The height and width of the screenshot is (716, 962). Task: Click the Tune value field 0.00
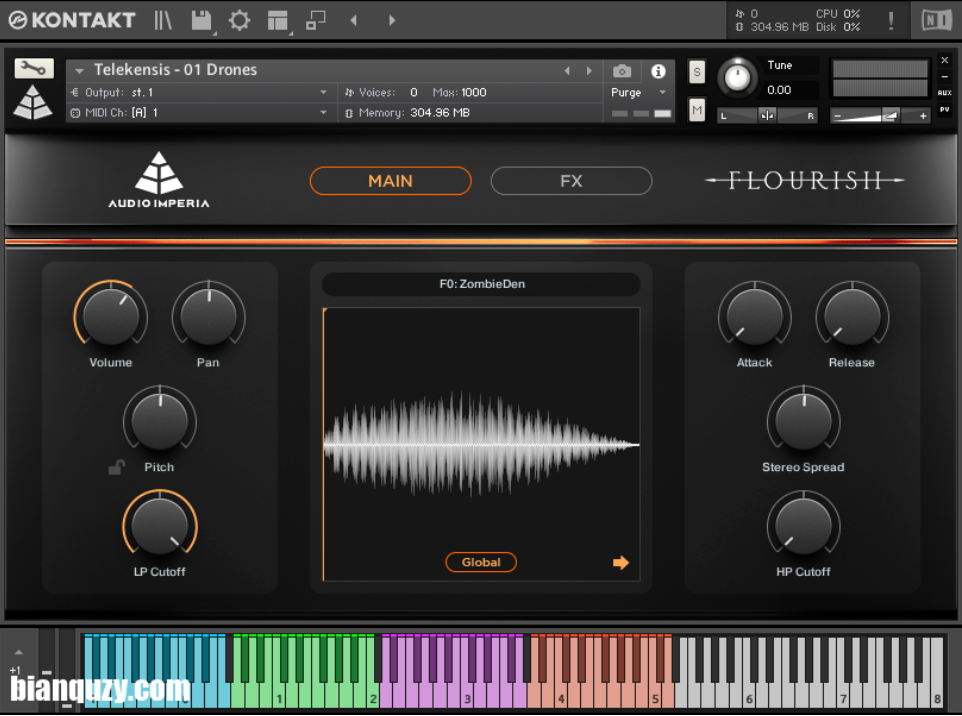point(779,90)
